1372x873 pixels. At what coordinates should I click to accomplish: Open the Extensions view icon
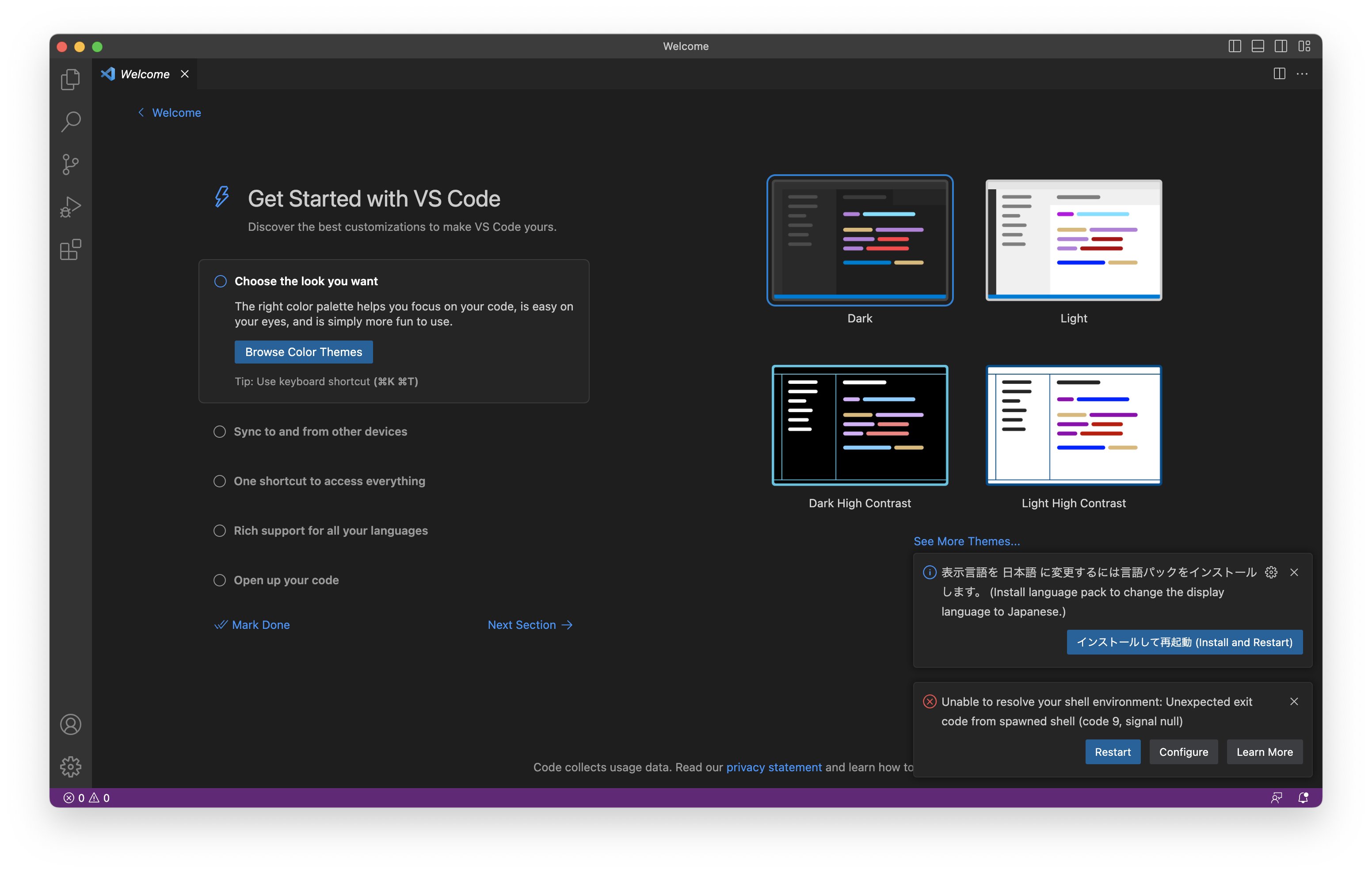70,250
